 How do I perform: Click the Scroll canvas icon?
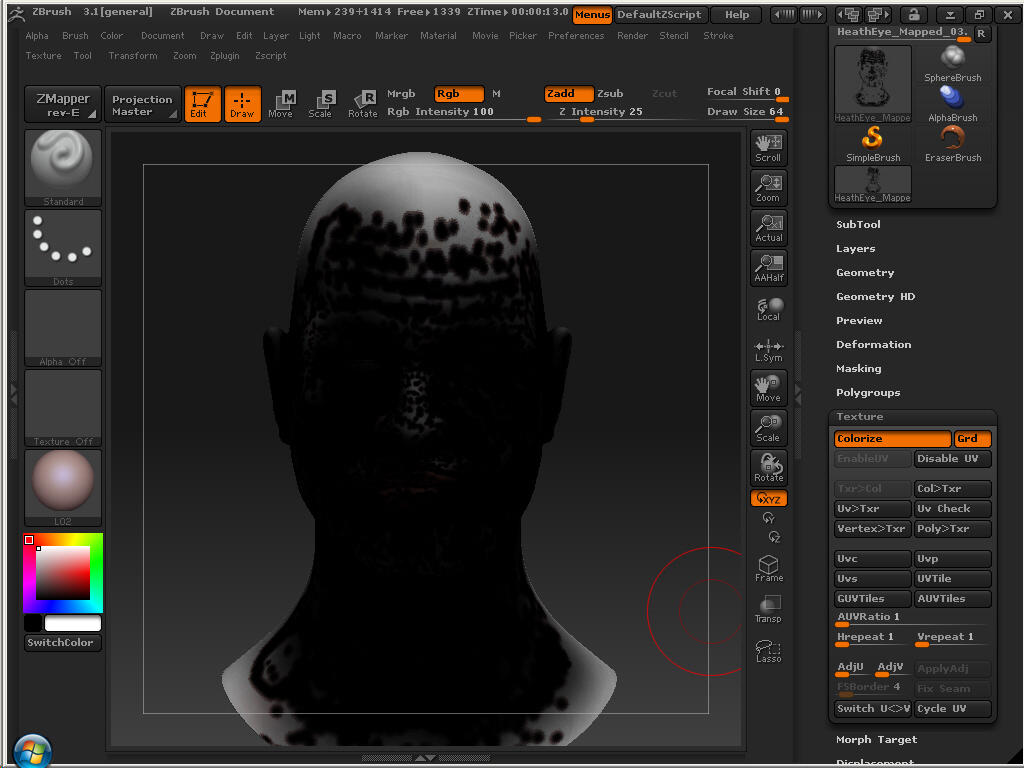768,148
